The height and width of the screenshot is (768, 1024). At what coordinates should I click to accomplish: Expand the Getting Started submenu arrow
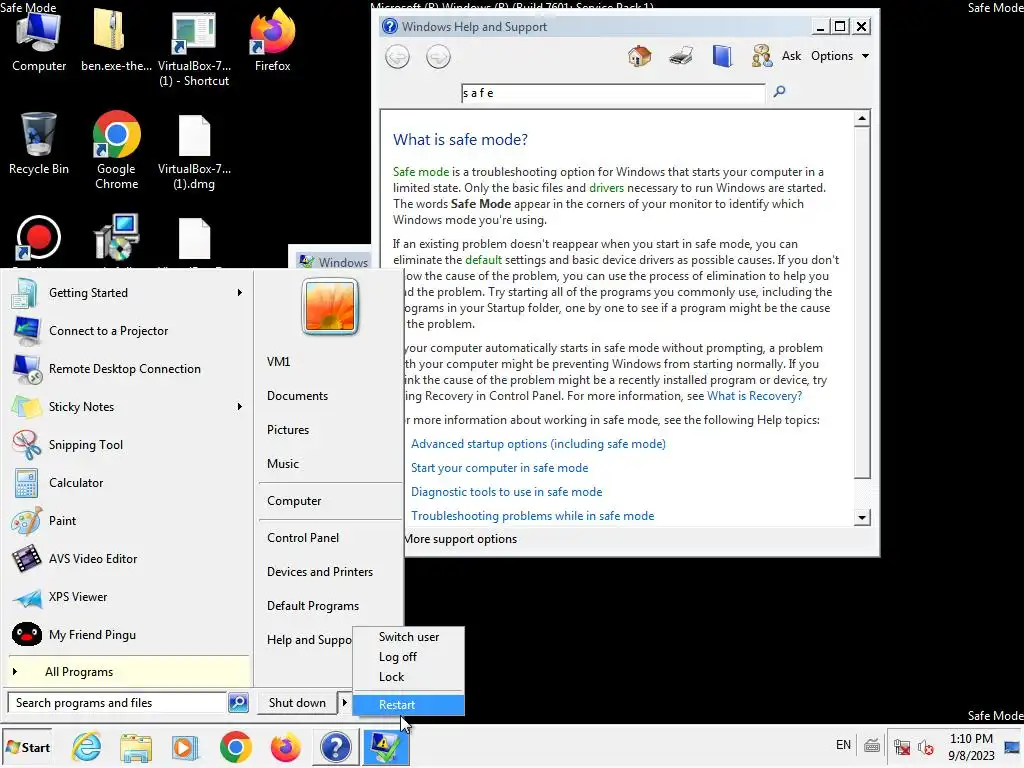click(240, 293)
